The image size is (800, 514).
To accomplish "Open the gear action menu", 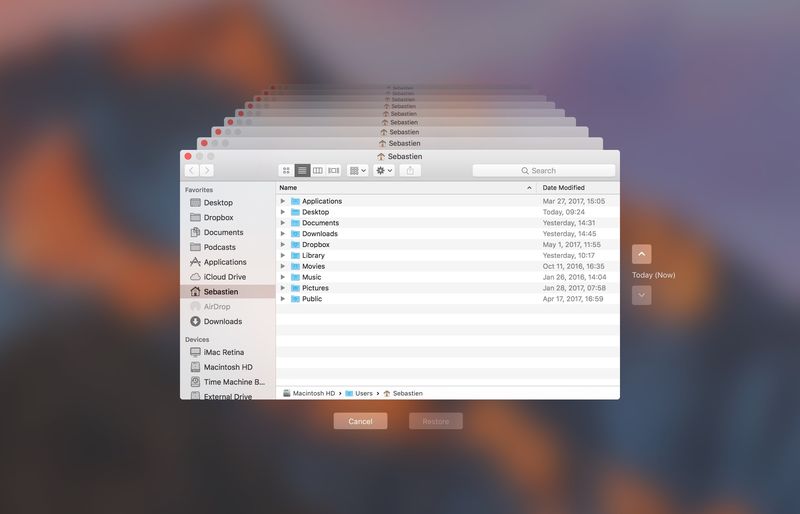I will click(x=384, y=170).
